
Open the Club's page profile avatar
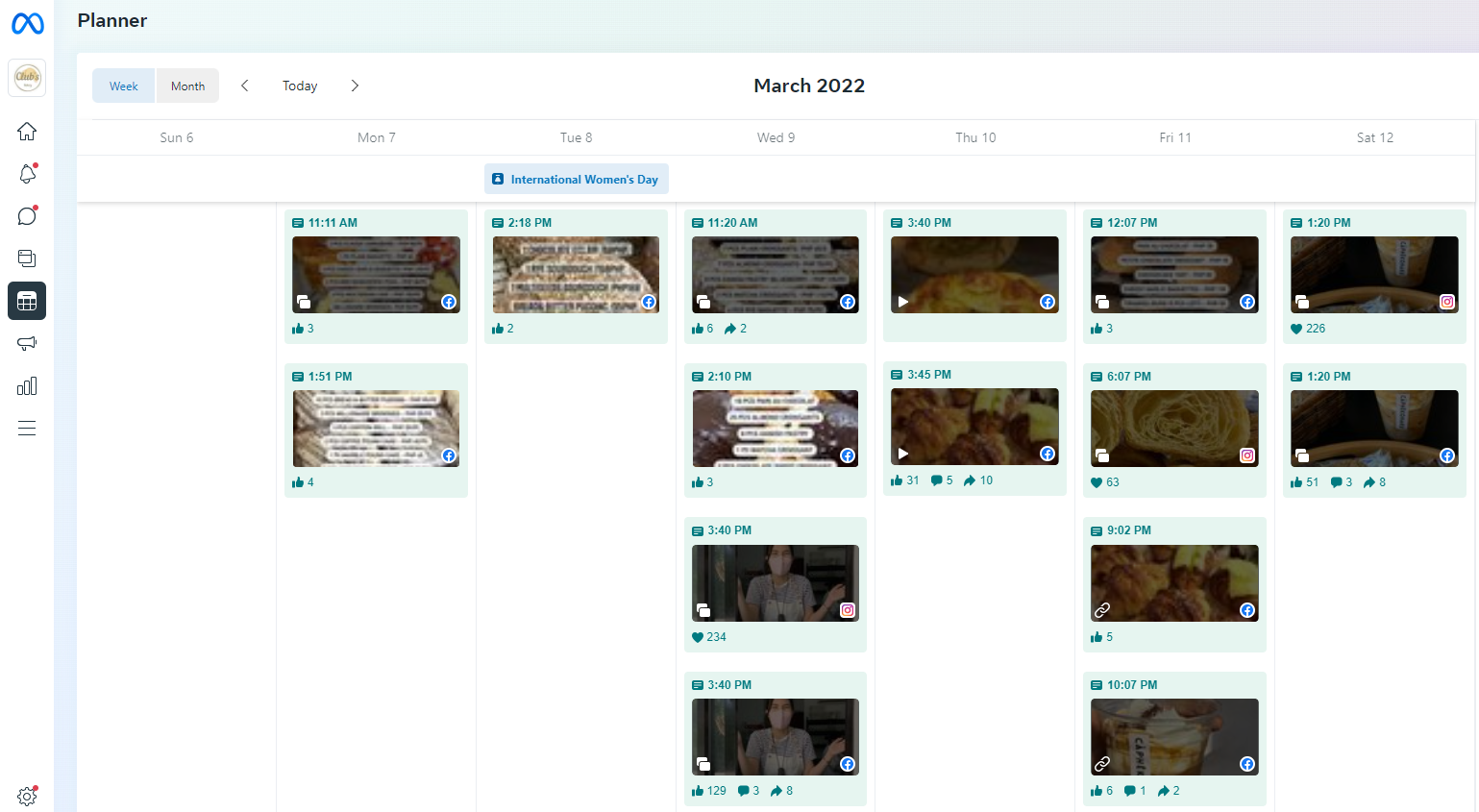pyautogui.click(x=27, y=78)
